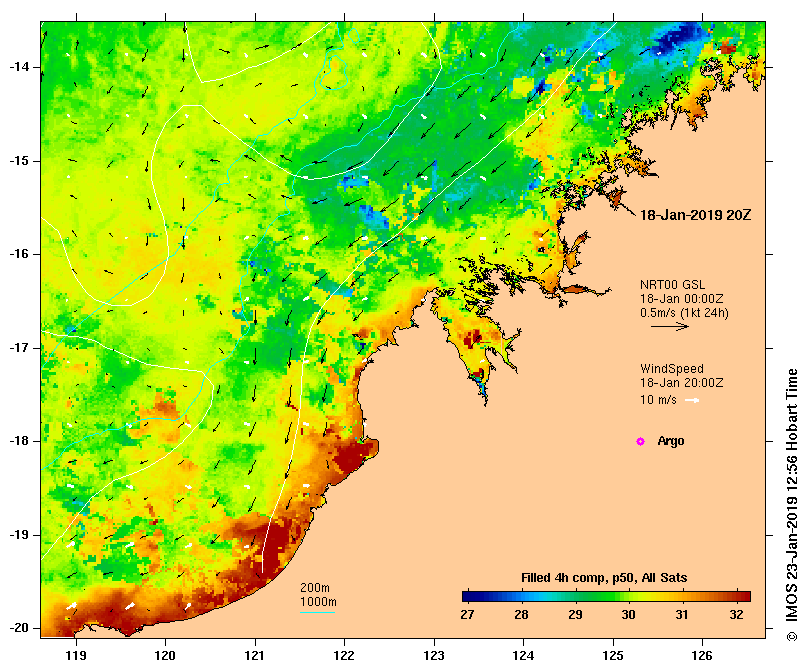This screenshot has height=672, width=809.
Task: Click the green 29.5 region of colorbar
Action: pos(602,597)
